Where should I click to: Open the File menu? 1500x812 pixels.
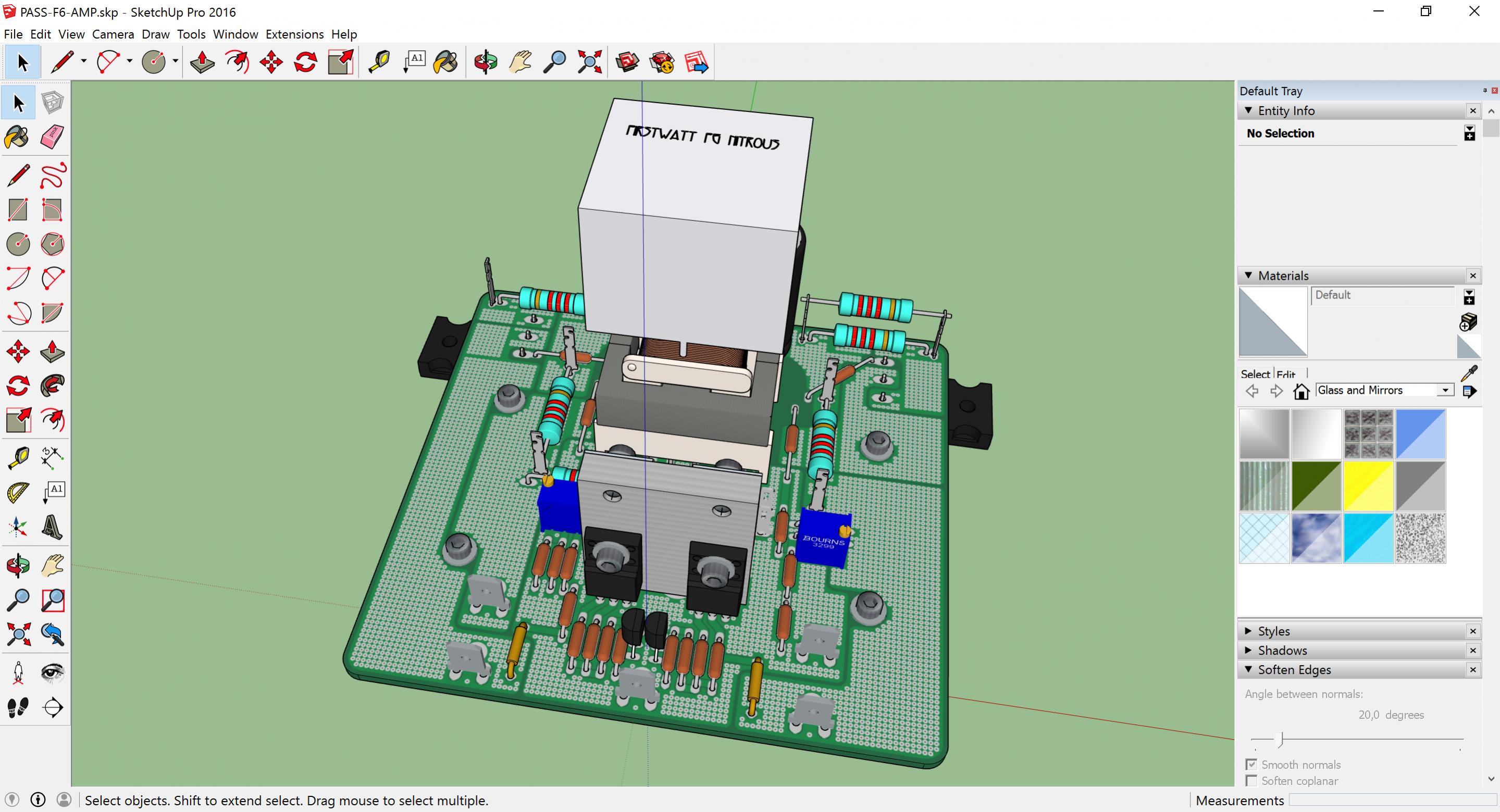14,34
